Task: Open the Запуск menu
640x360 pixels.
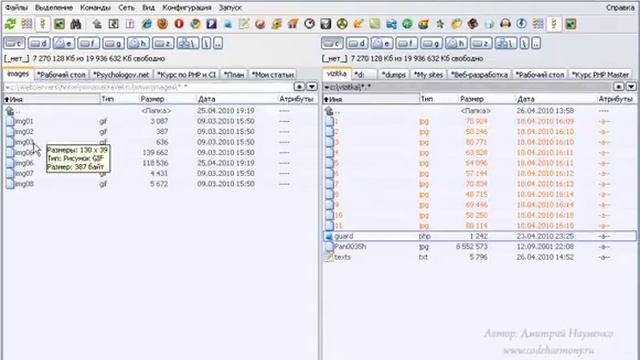Action: tap(230, 7)
